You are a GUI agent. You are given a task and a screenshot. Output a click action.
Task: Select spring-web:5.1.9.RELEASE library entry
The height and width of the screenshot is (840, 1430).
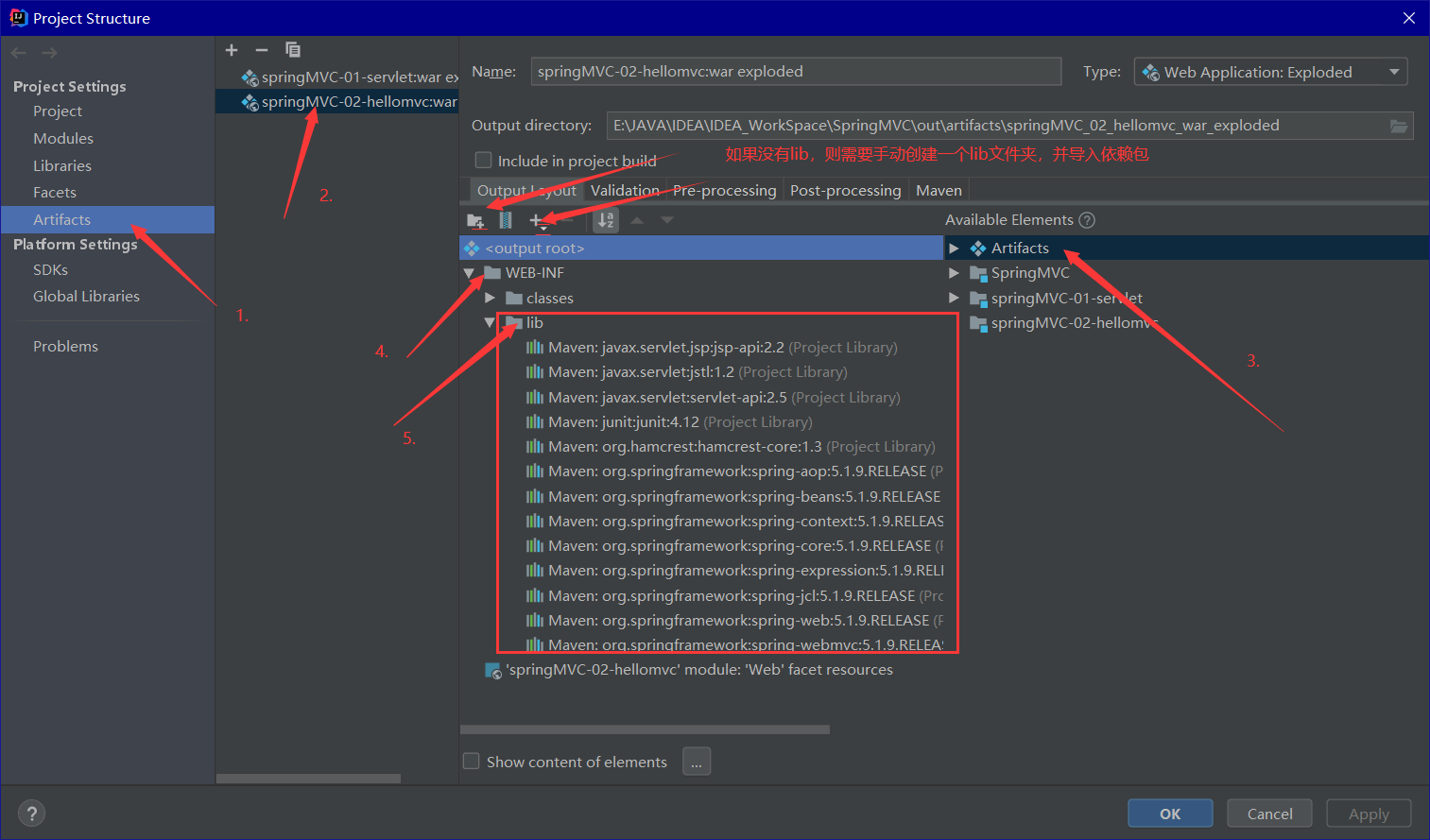(x=734, y=621)
